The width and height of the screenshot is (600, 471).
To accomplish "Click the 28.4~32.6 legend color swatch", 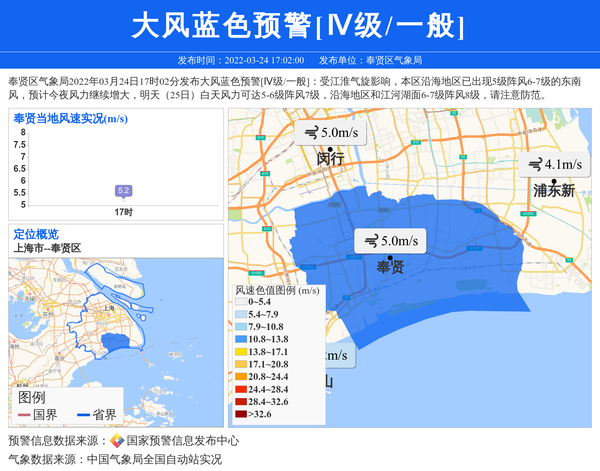I will pos(241,402).
